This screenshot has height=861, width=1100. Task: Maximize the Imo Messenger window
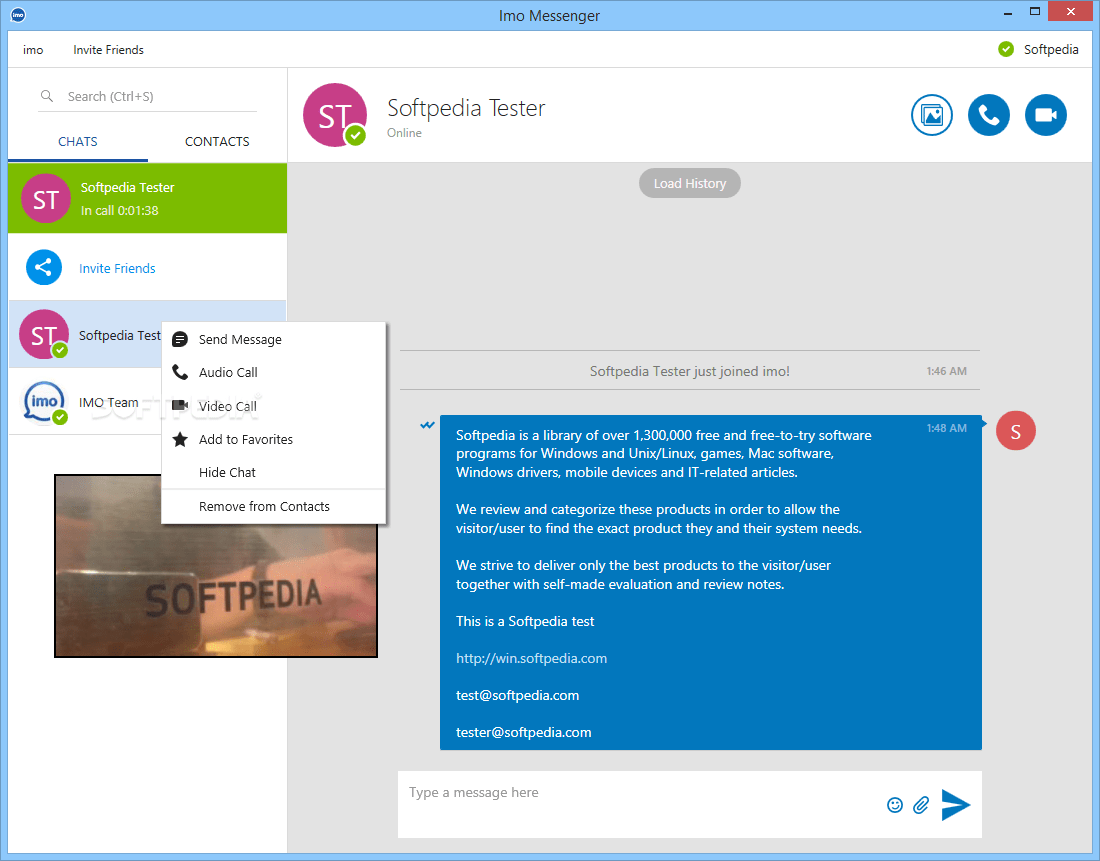1035,11
